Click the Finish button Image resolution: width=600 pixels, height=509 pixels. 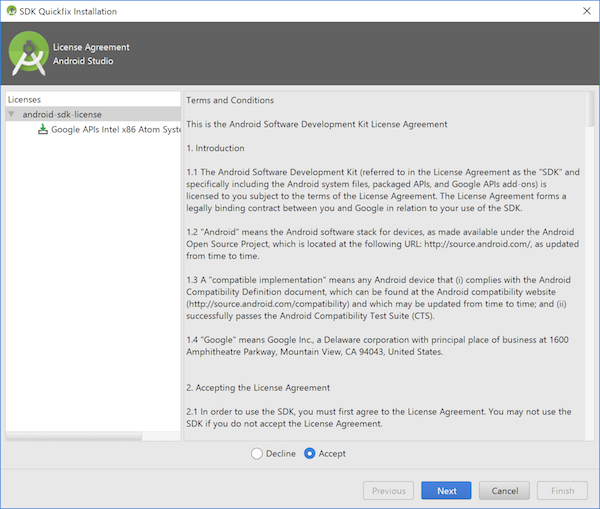tap(562, 491)
